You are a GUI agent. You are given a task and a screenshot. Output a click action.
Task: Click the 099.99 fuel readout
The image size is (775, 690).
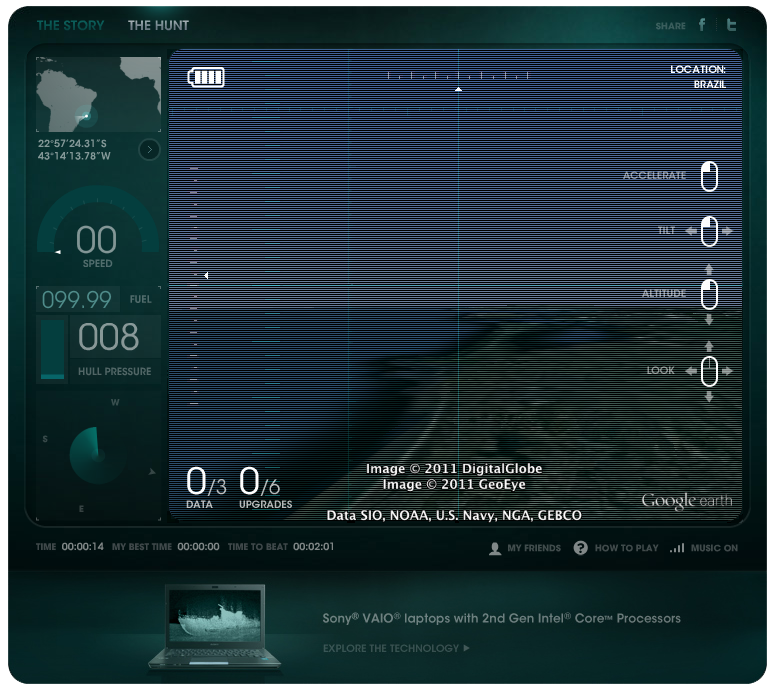coord(77,299)
